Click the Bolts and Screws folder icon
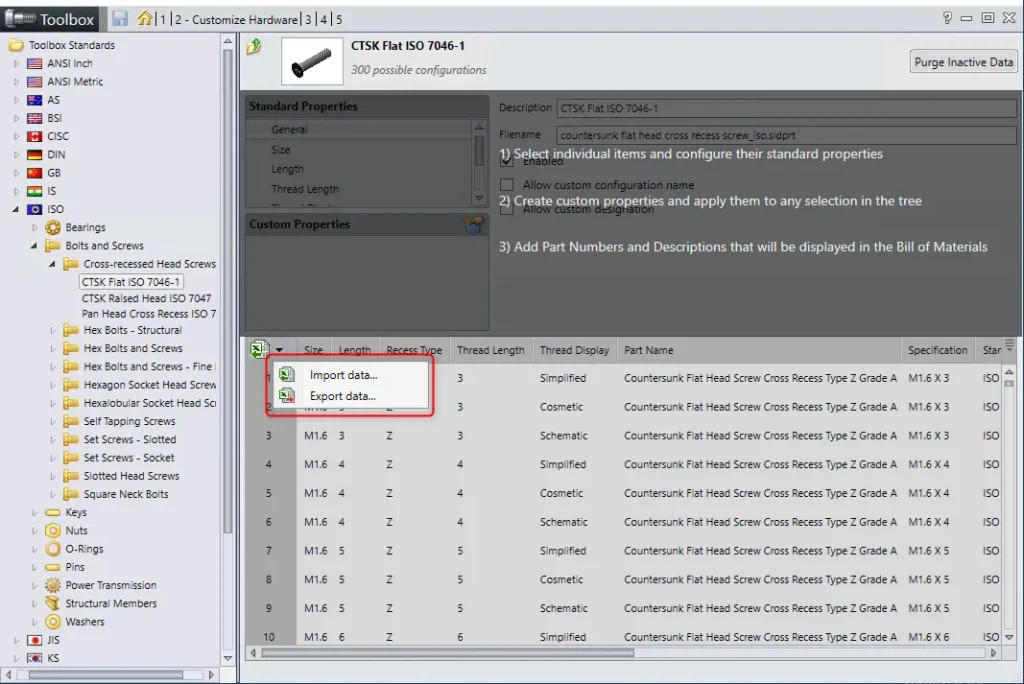This screenshot has width=1024, height=684. coord(53,246)
